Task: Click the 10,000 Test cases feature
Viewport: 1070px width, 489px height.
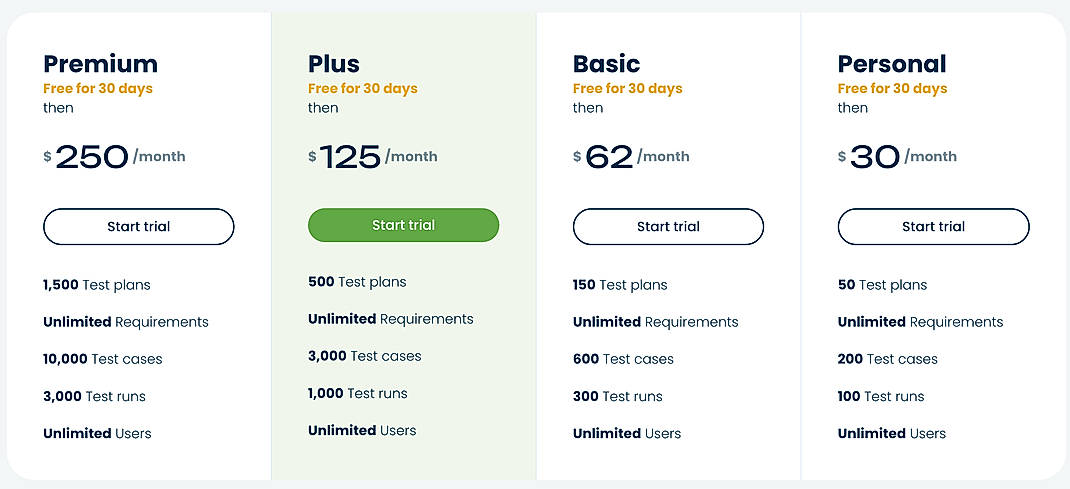Action: [x=102, y=359]
